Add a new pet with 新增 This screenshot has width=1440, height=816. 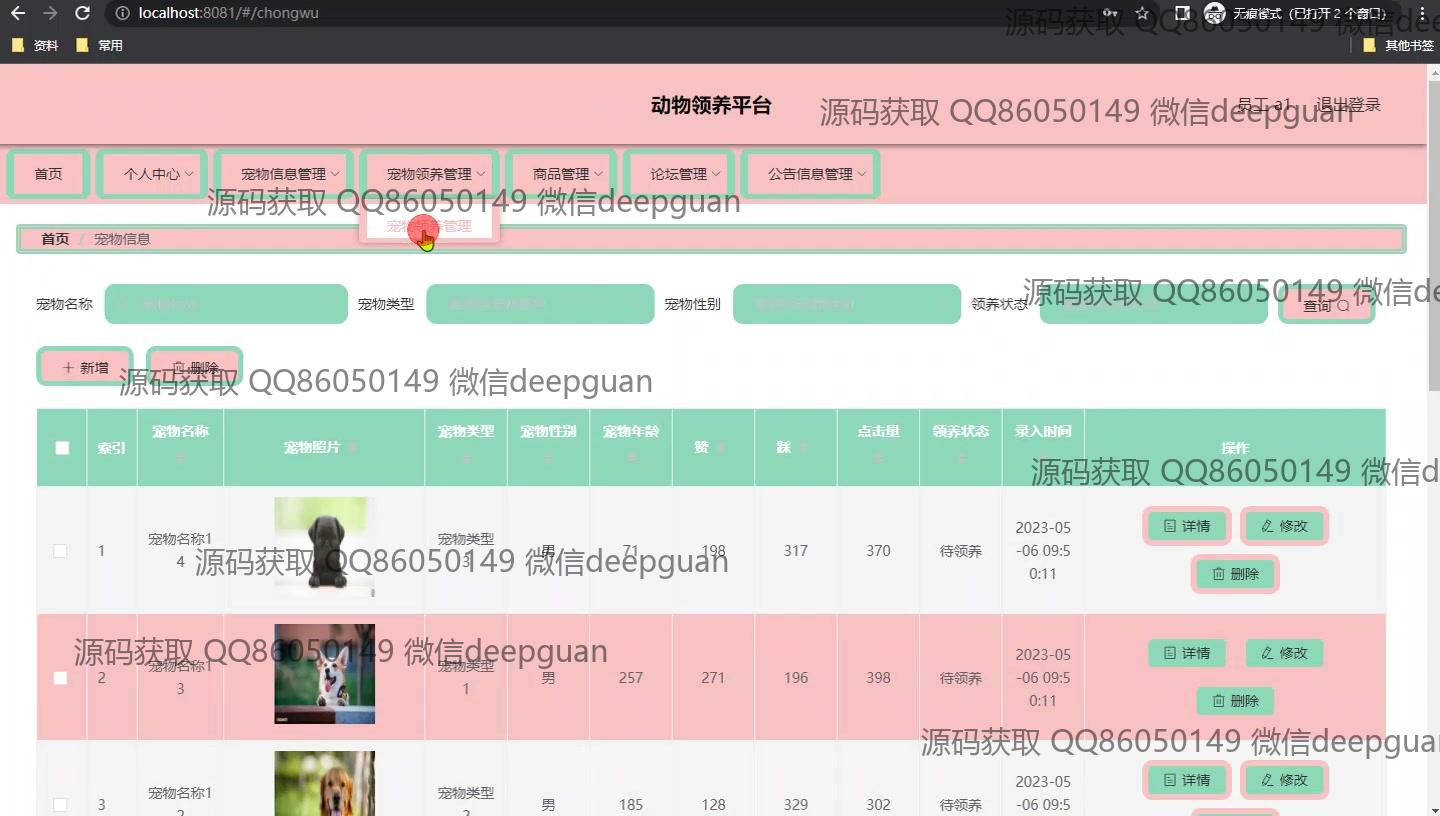pyautogui.click(x=85, y=368)
